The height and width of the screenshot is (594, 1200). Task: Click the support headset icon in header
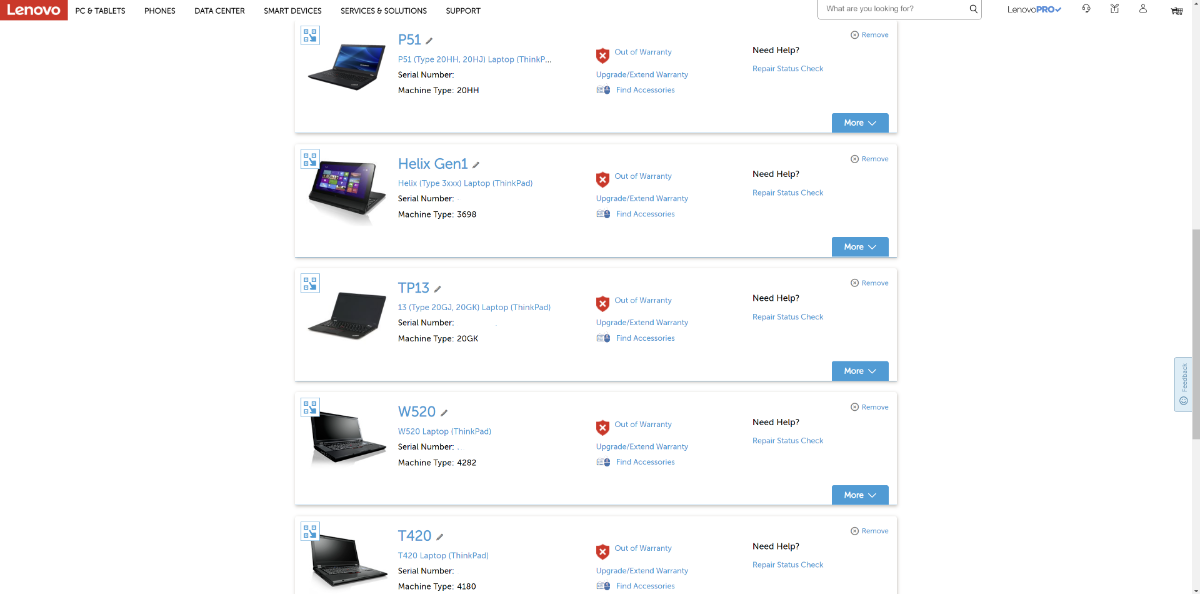(1086, 9)
